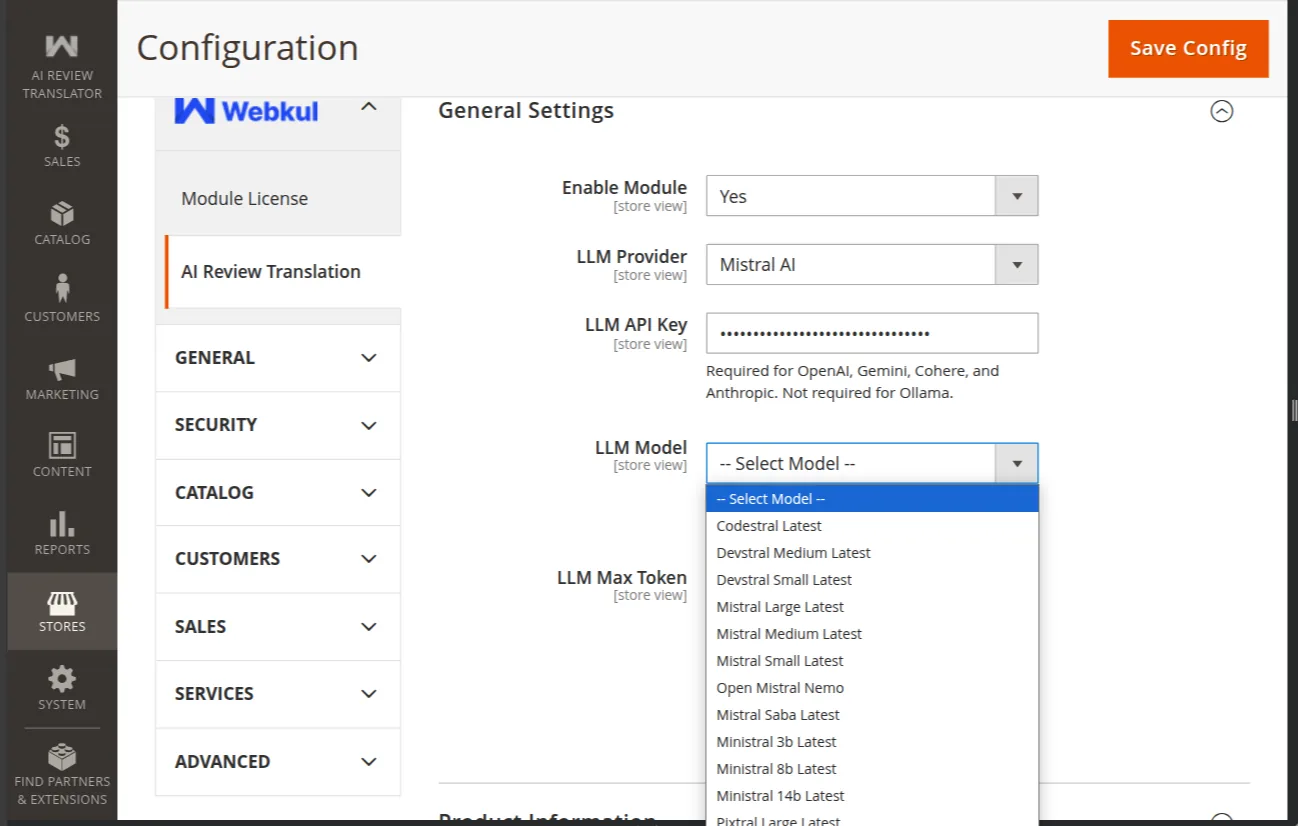Expand the ADVANCED configuration section

pyautogui.click(x=278, y=761)
